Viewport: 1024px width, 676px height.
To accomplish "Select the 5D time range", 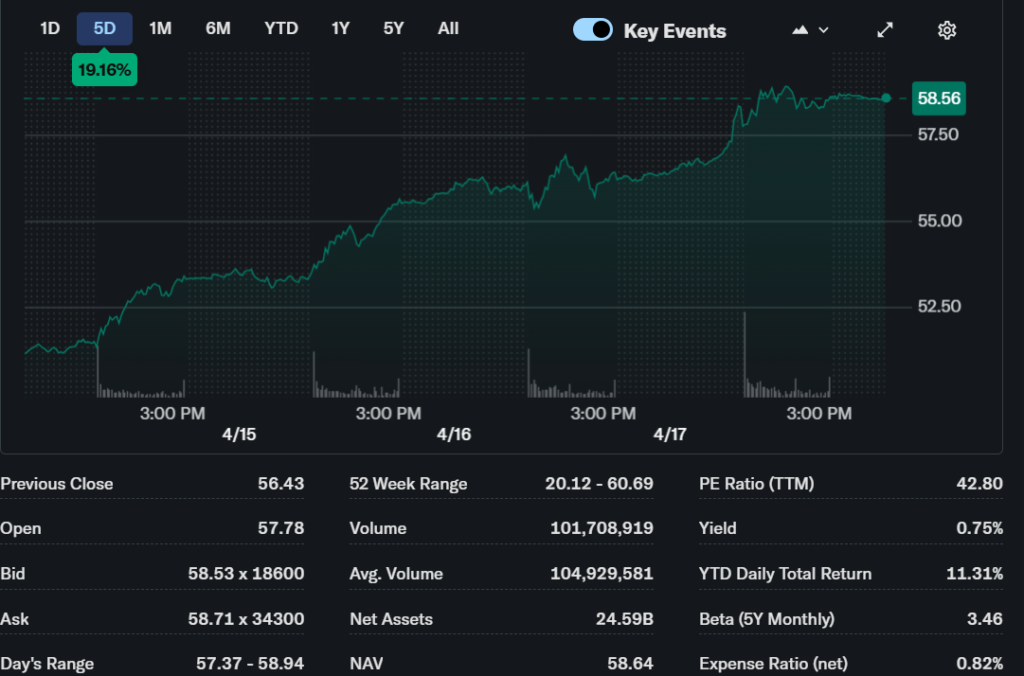I will tap(104, 28).
